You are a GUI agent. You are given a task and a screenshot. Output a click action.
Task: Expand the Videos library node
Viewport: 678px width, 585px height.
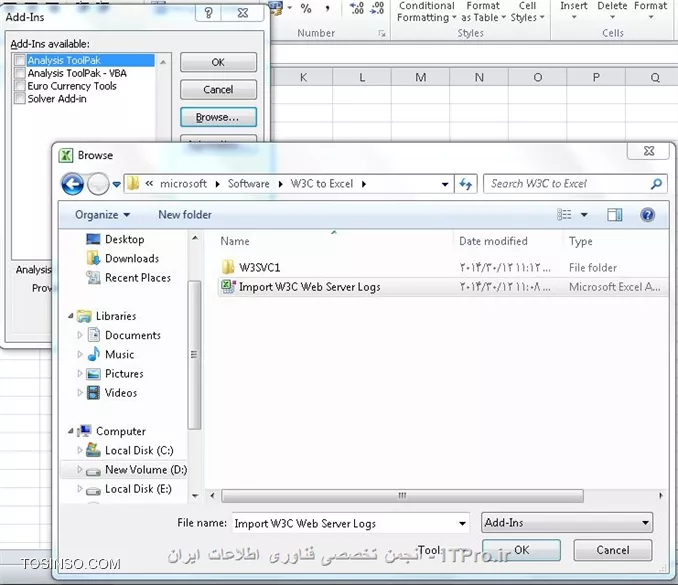(80, 393)
